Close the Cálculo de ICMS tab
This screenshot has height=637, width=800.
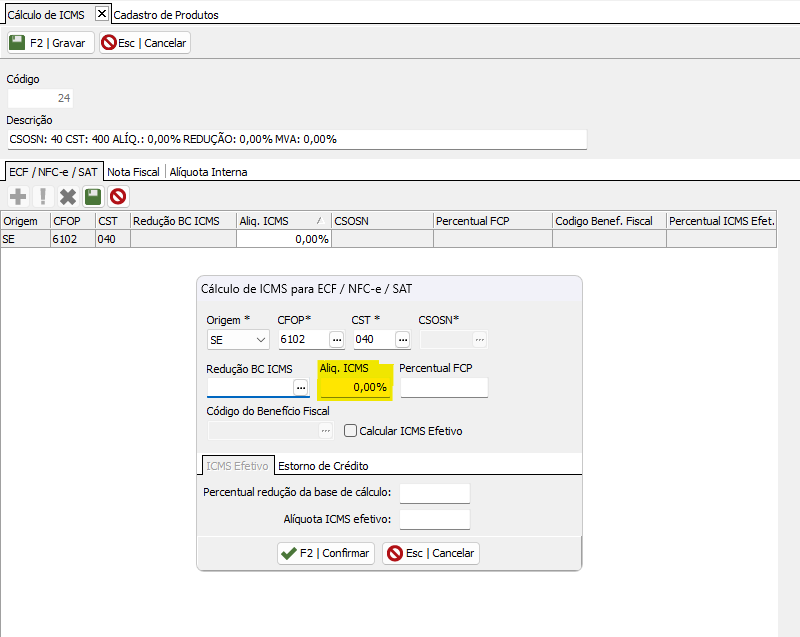pos(101,14)
